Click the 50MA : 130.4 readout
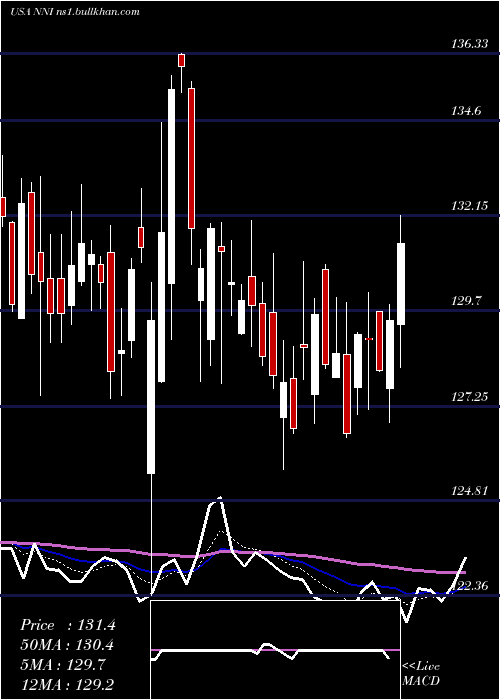 (67, 645)
